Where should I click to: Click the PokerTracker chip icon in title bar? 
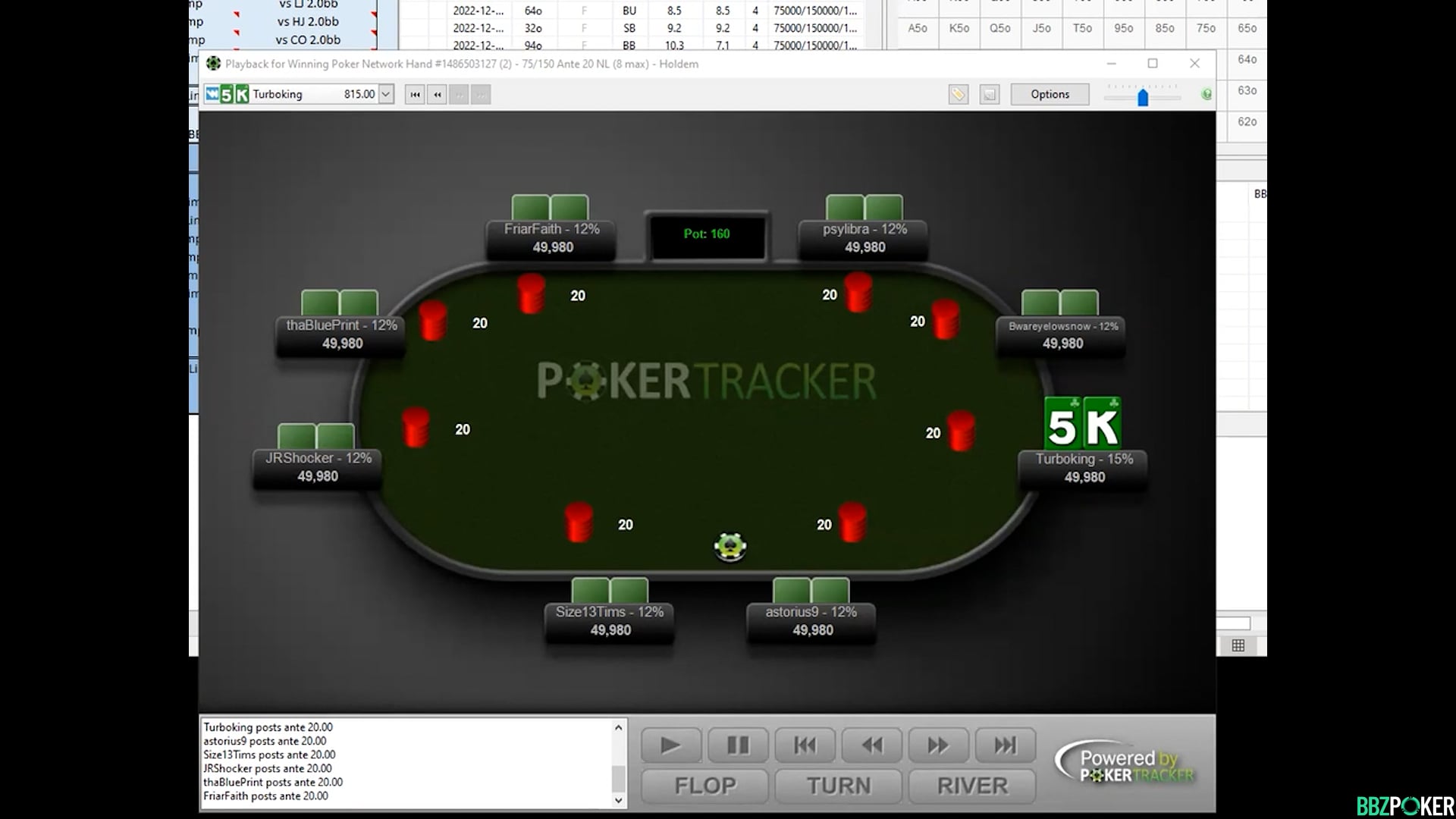click(x=215, y=64)
